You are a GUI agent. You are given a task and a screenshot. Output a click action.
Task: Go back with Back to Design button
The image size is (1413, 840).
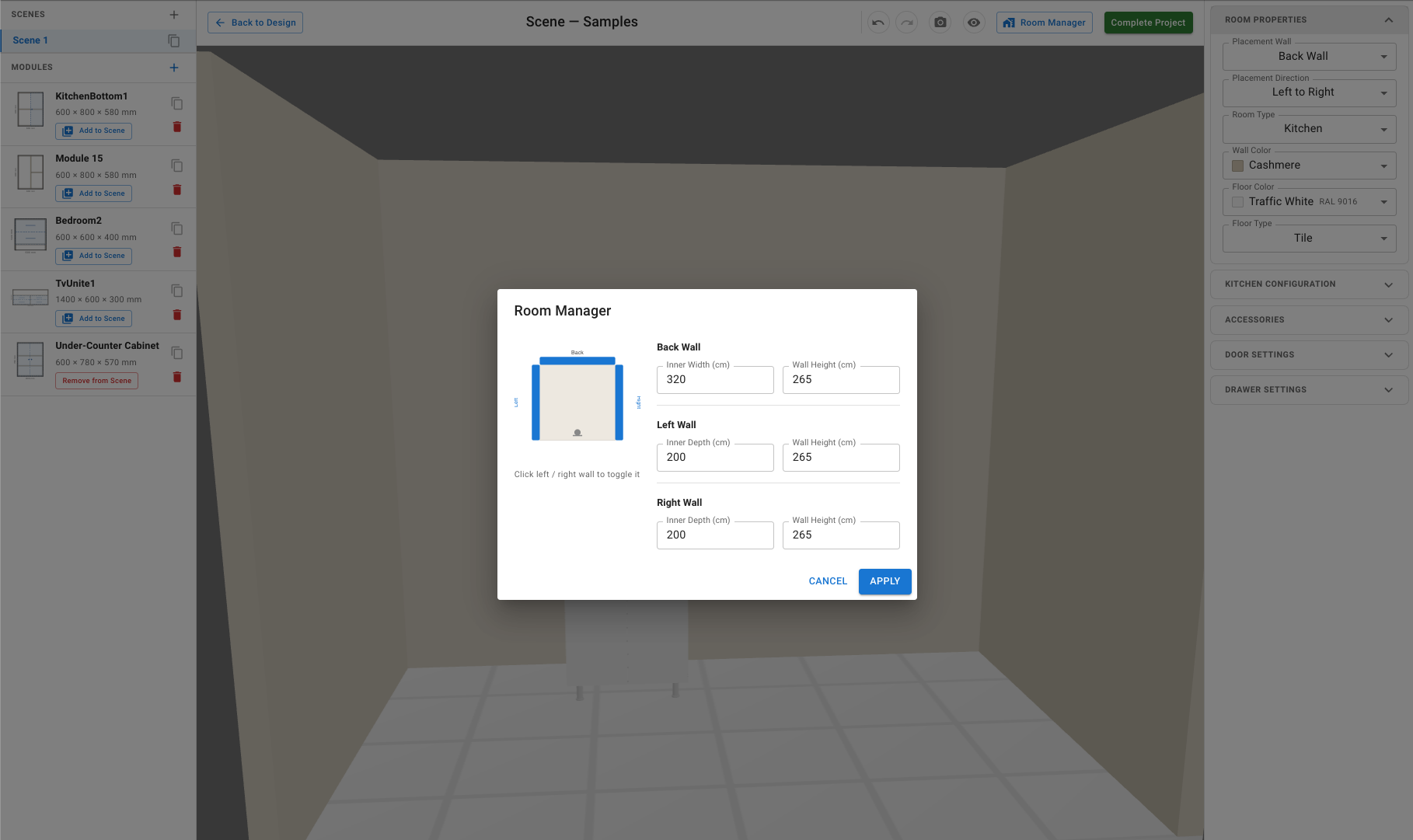pos(255,23)
